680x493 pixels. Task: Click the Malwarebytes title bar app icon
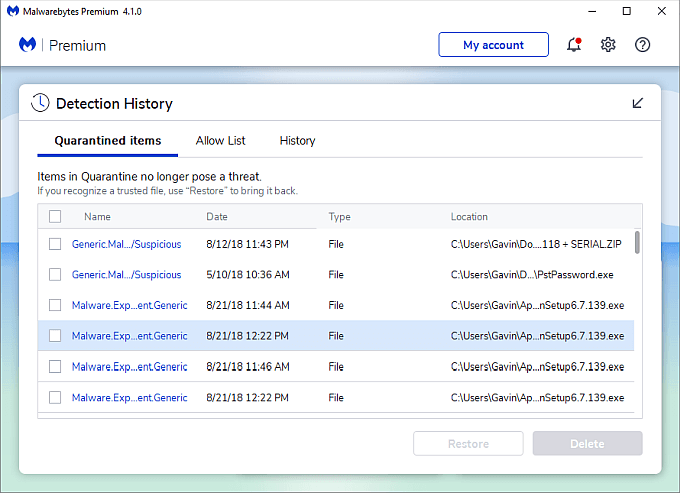(12, 11)
